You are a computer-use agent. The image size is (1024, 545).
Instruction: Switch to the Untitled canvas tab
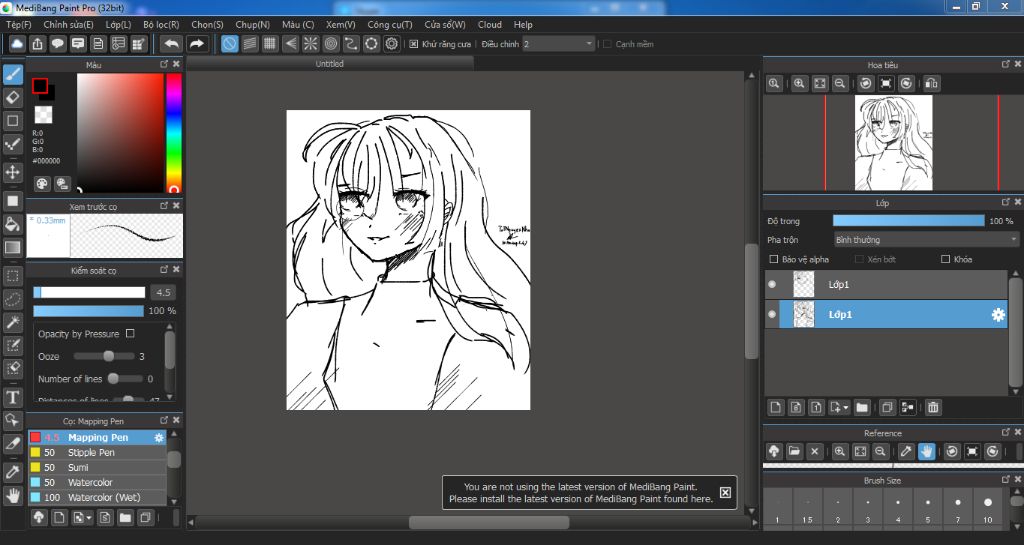[330, 63]
